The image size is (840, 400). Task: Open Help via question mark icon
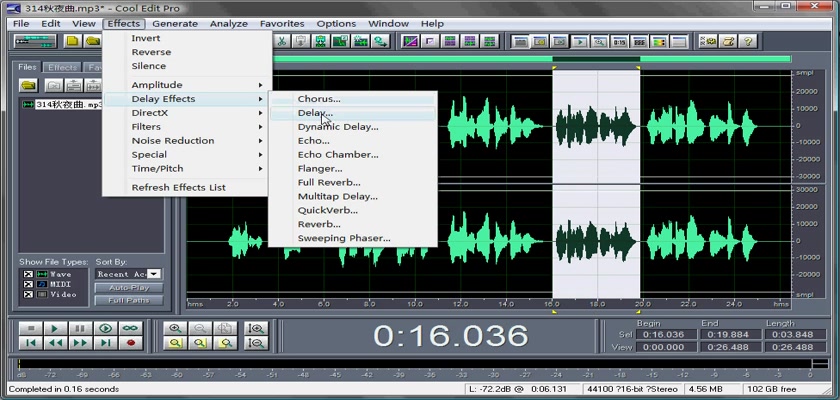pyautogui.click(x=748, y=41)
